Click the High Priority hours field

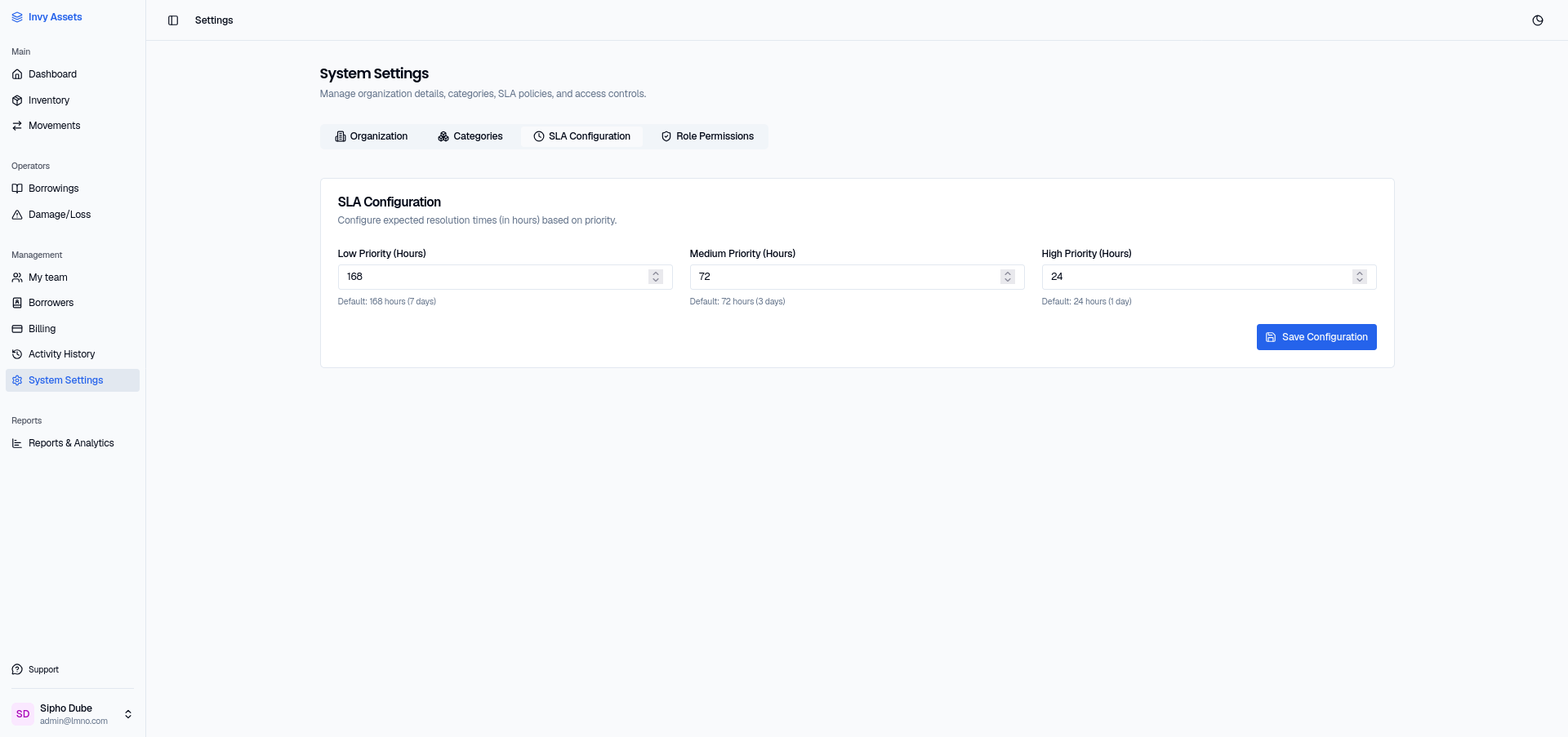pos(1209,277)
